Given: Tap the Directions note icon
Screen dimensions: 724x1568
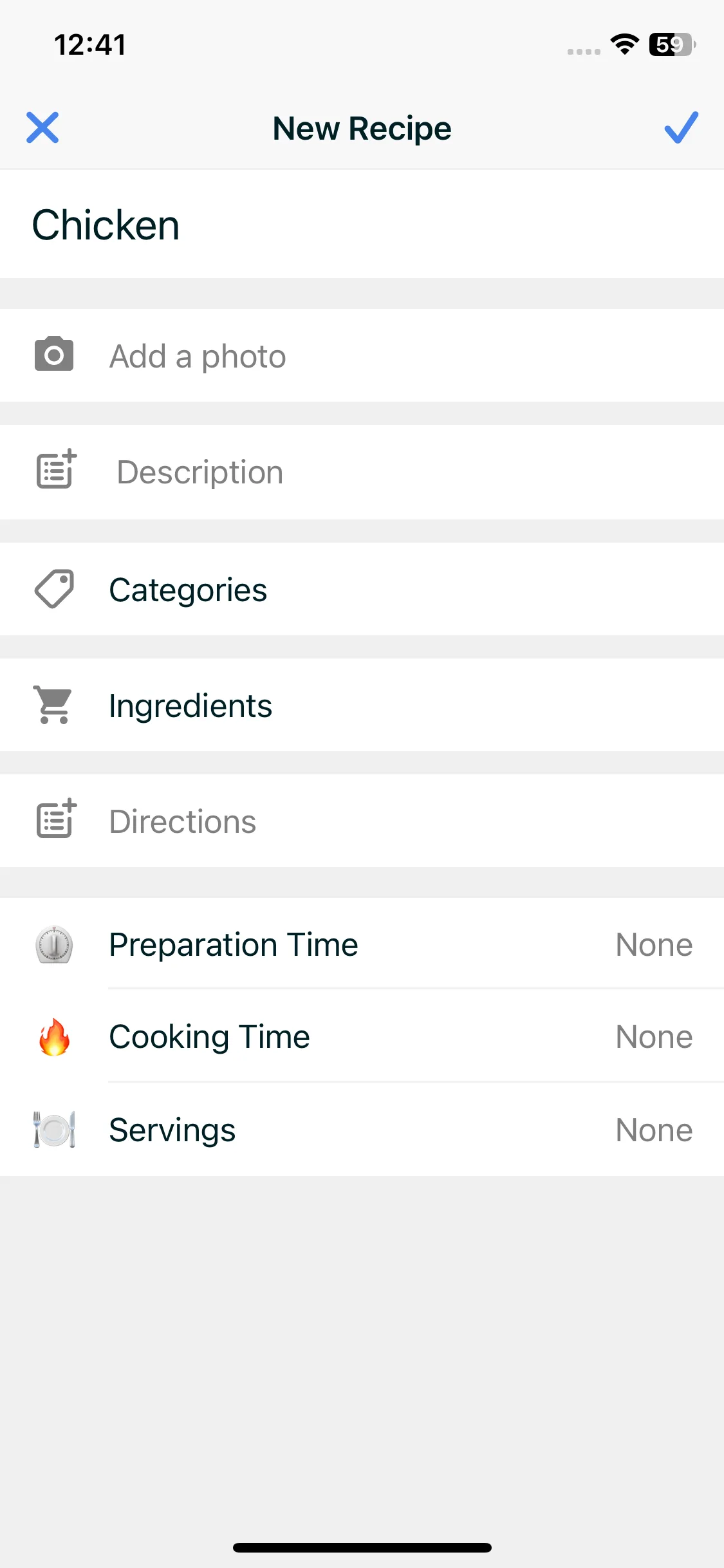Looking at the screenshot, I should 56,819.
